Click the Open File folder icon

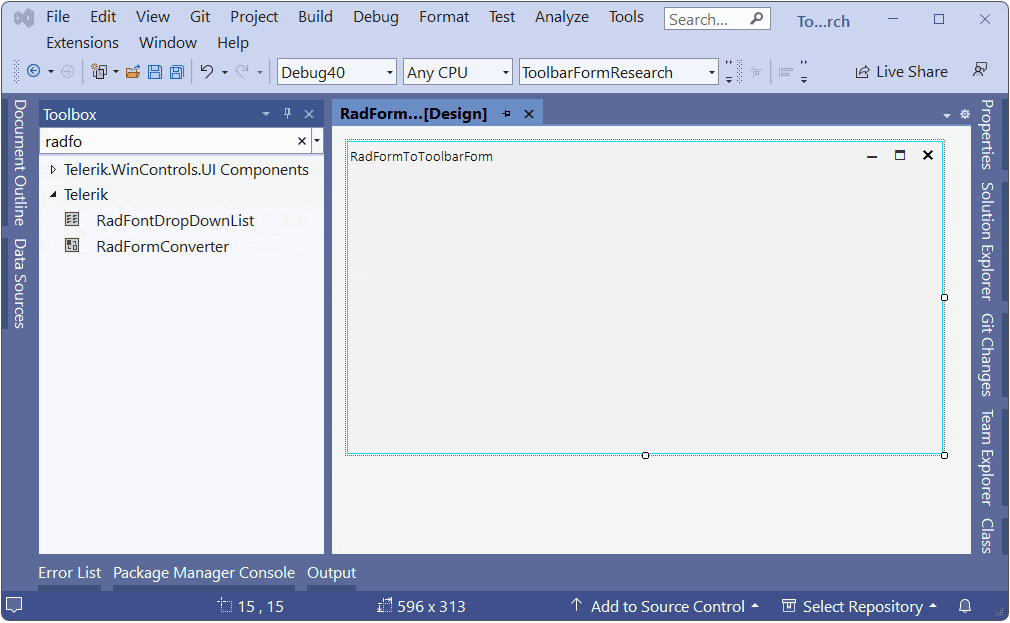pyautogui.click(x=133, y=72)
